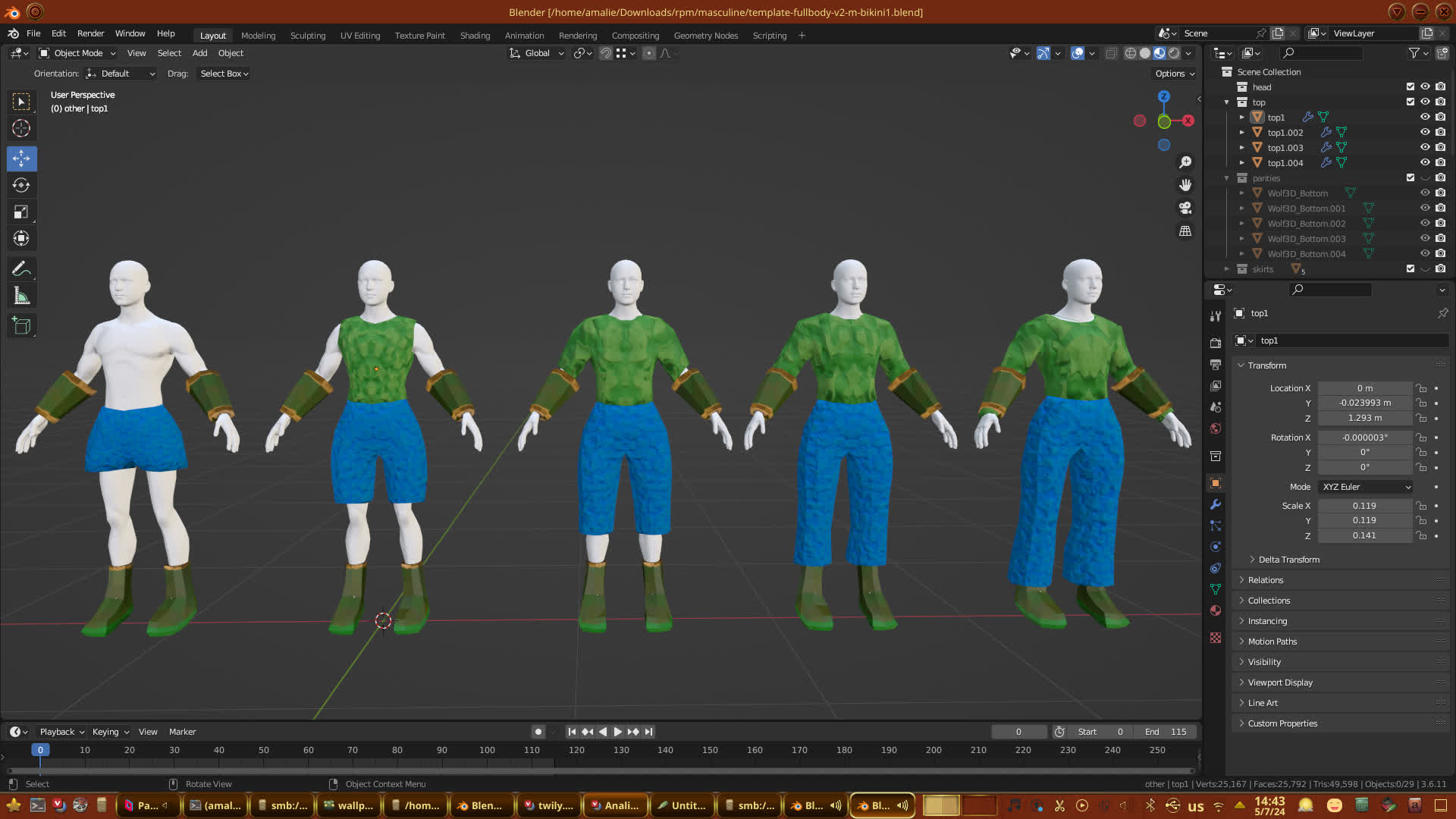Select the Measure ruler tool
This screenshot has height=819, width=1456.
click(x=21, y=297)
